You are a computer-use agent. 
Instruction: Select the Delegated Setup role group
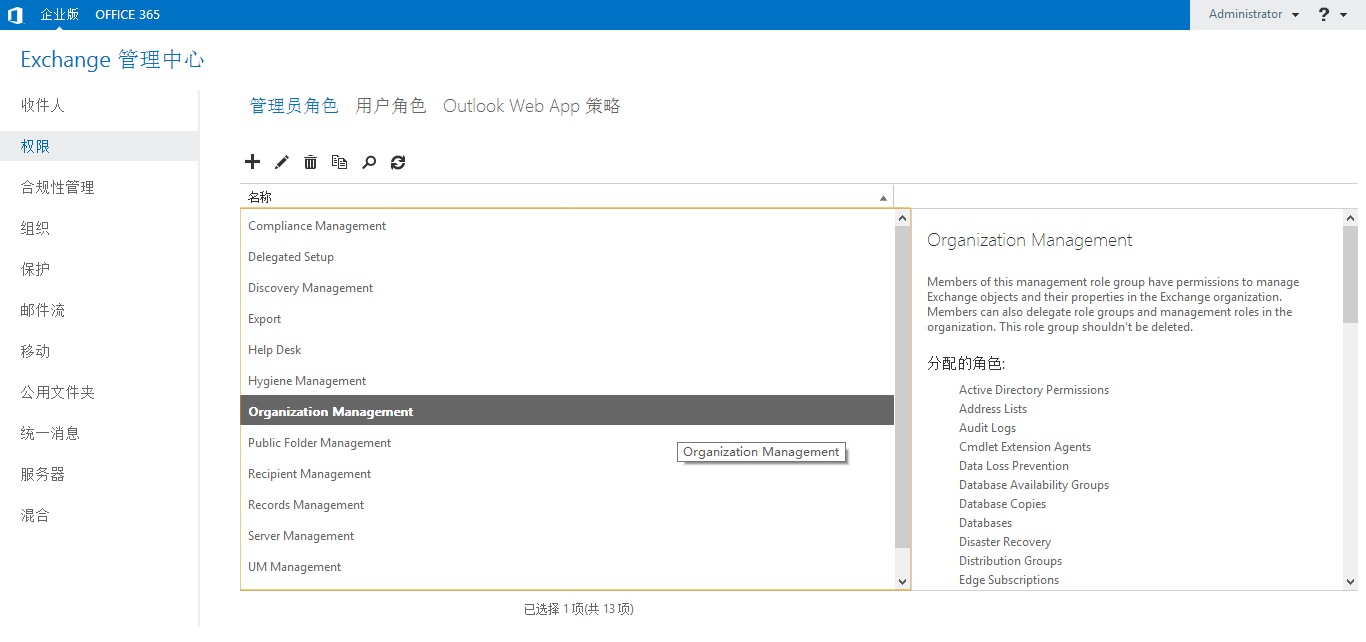[567, 257]
